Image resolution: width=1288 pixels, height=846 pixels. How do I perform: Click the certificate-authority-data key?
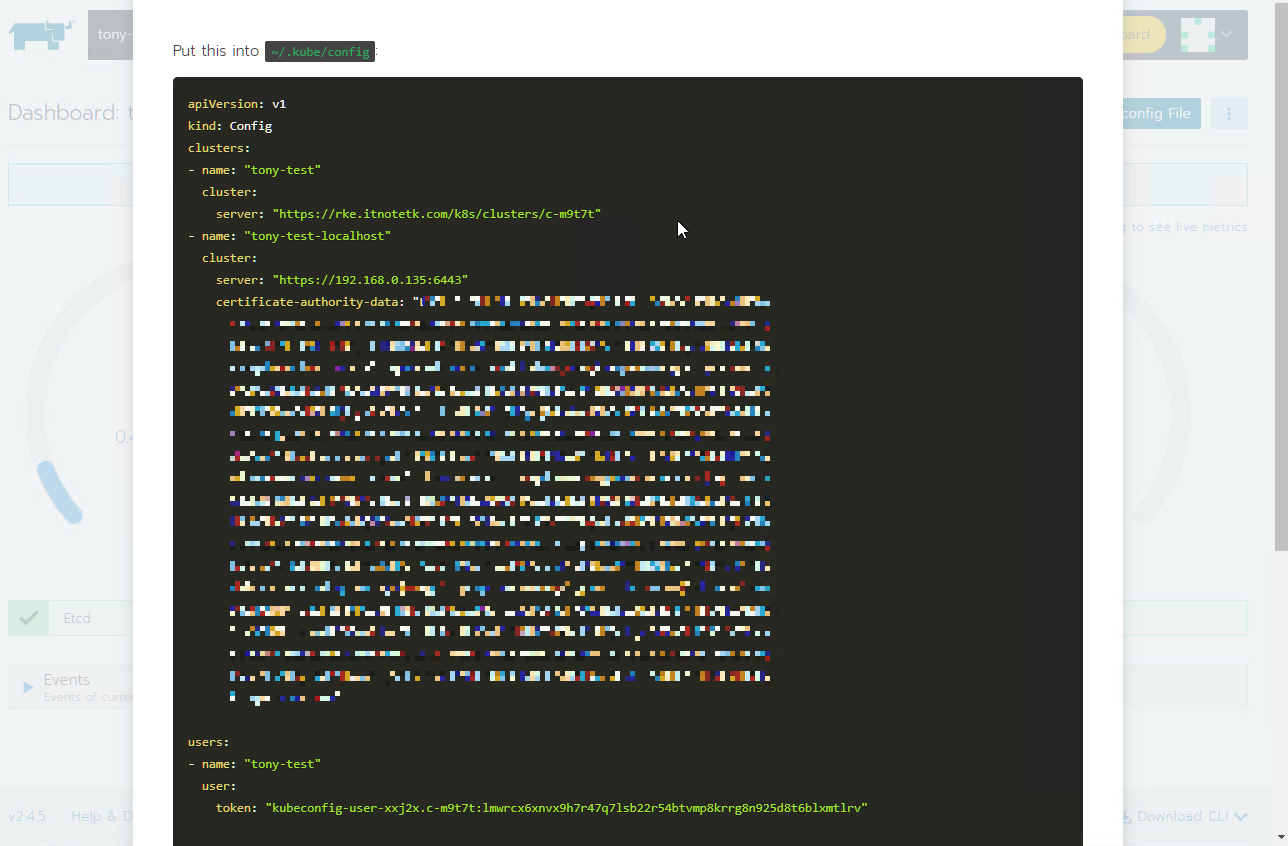coord(310,302)
